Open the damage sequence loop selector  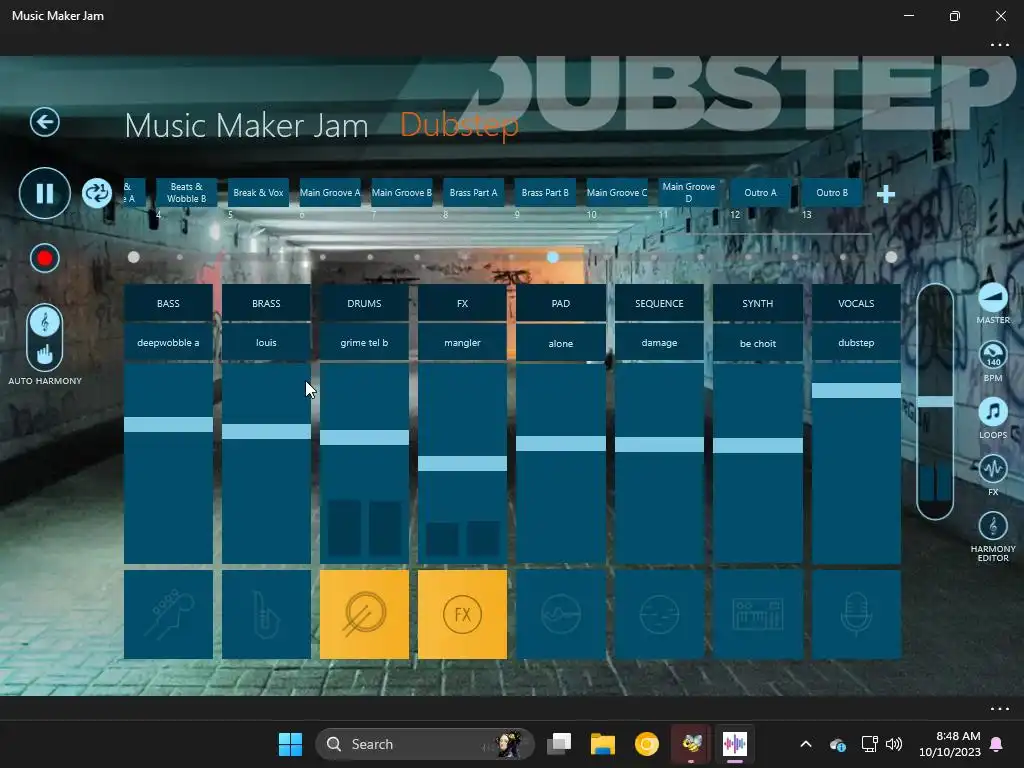coord(660,342)
